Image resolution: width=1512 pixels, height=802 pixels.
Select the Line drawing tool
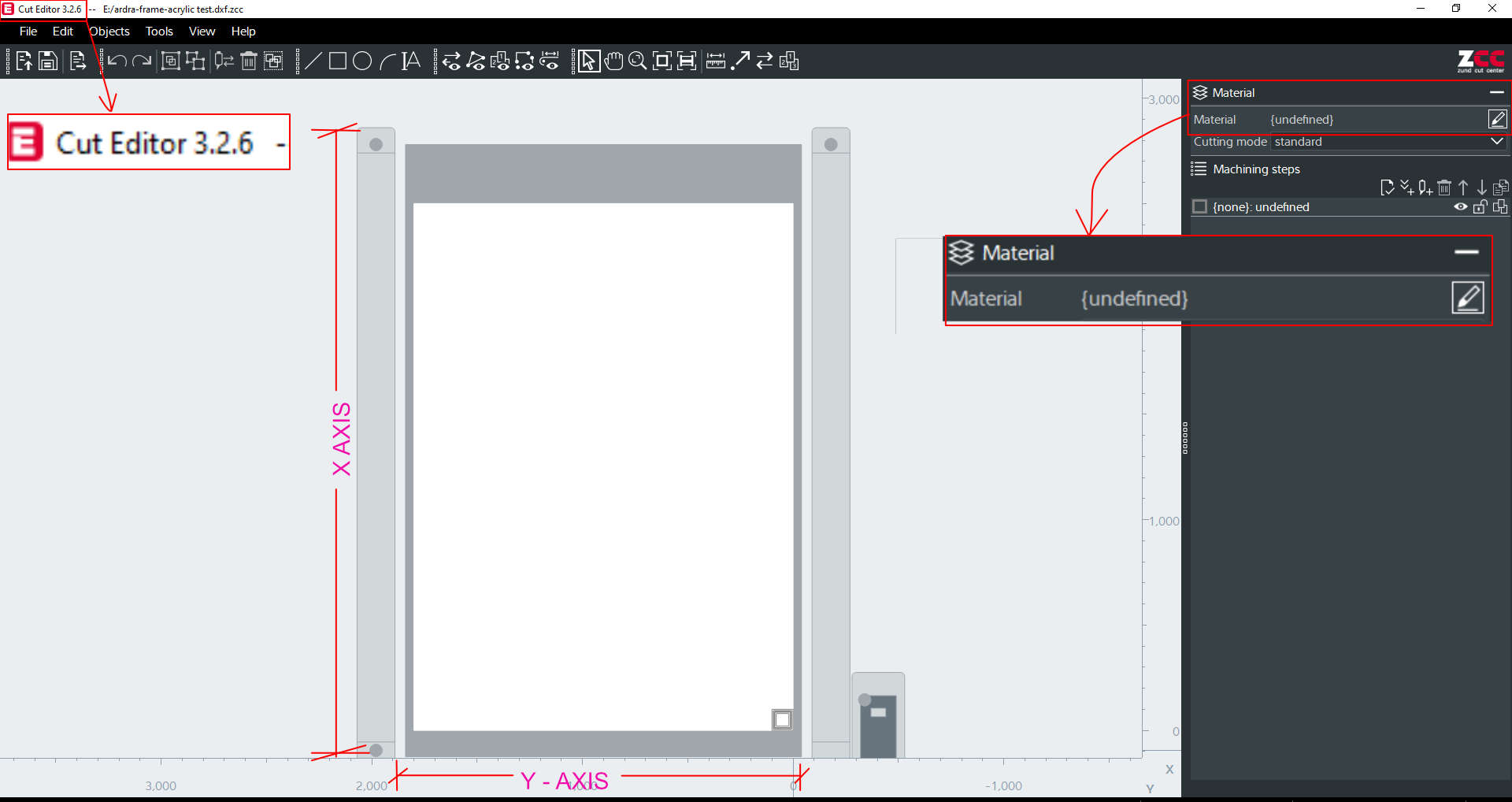click(x=313, y=61)
